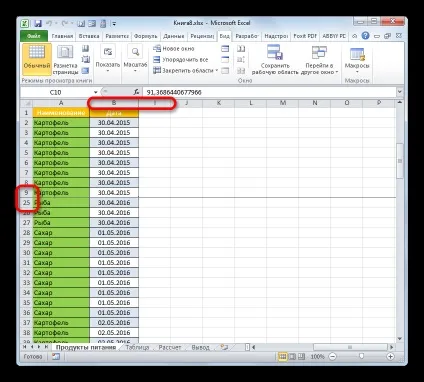Click Новое окно button

click(x=174, y=49)
